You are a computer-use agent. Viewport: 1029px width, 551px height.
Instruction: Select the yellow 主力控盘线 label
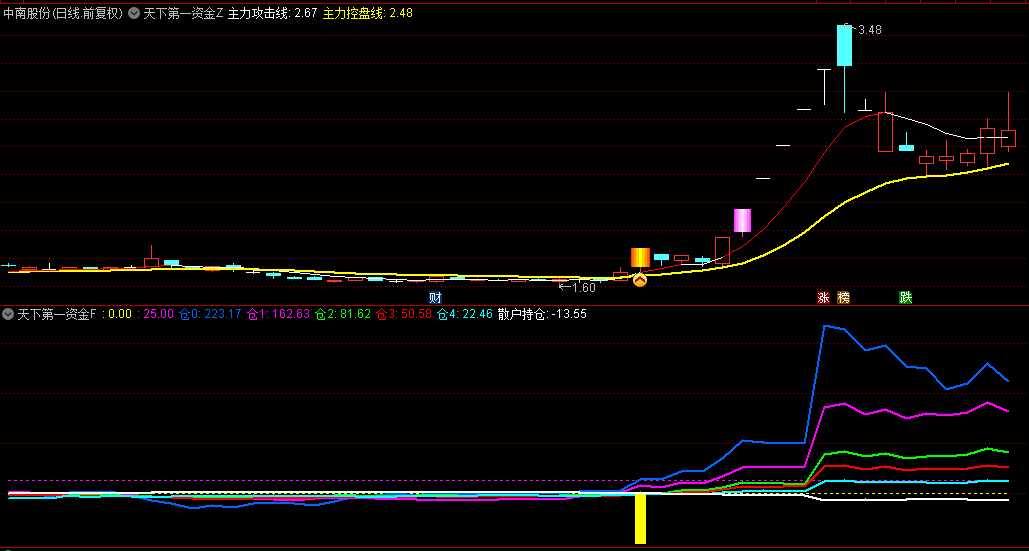point(367,14)
